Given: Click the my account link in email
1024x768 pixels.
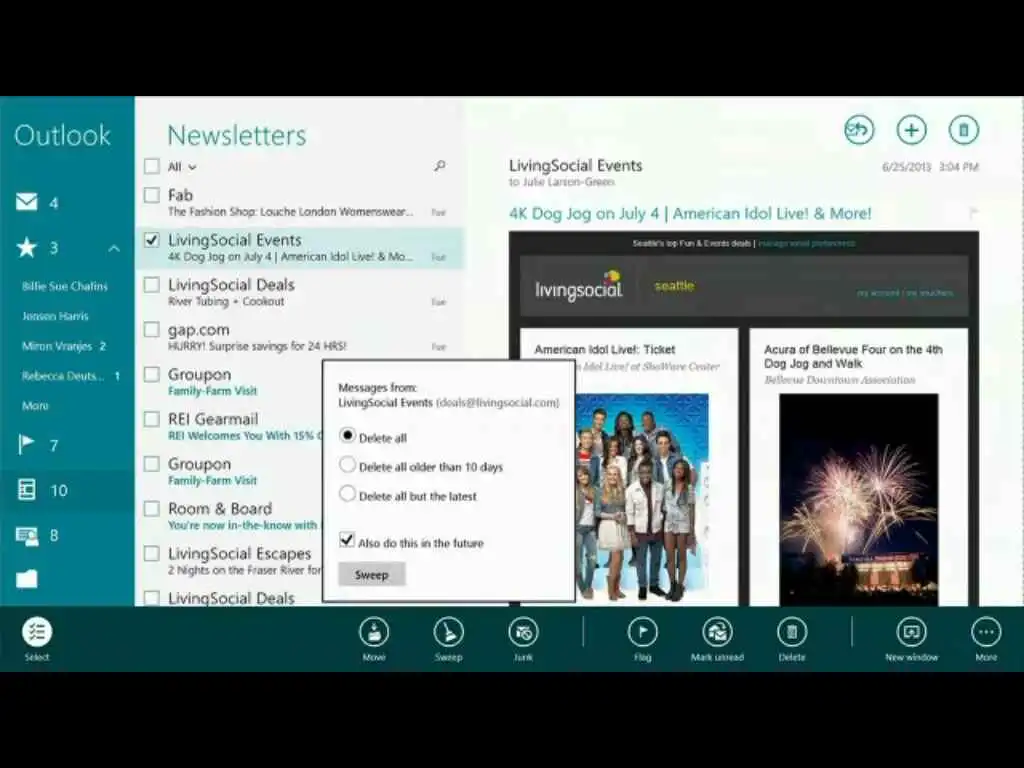Looking at the screenshot, I should pos(878,293).
